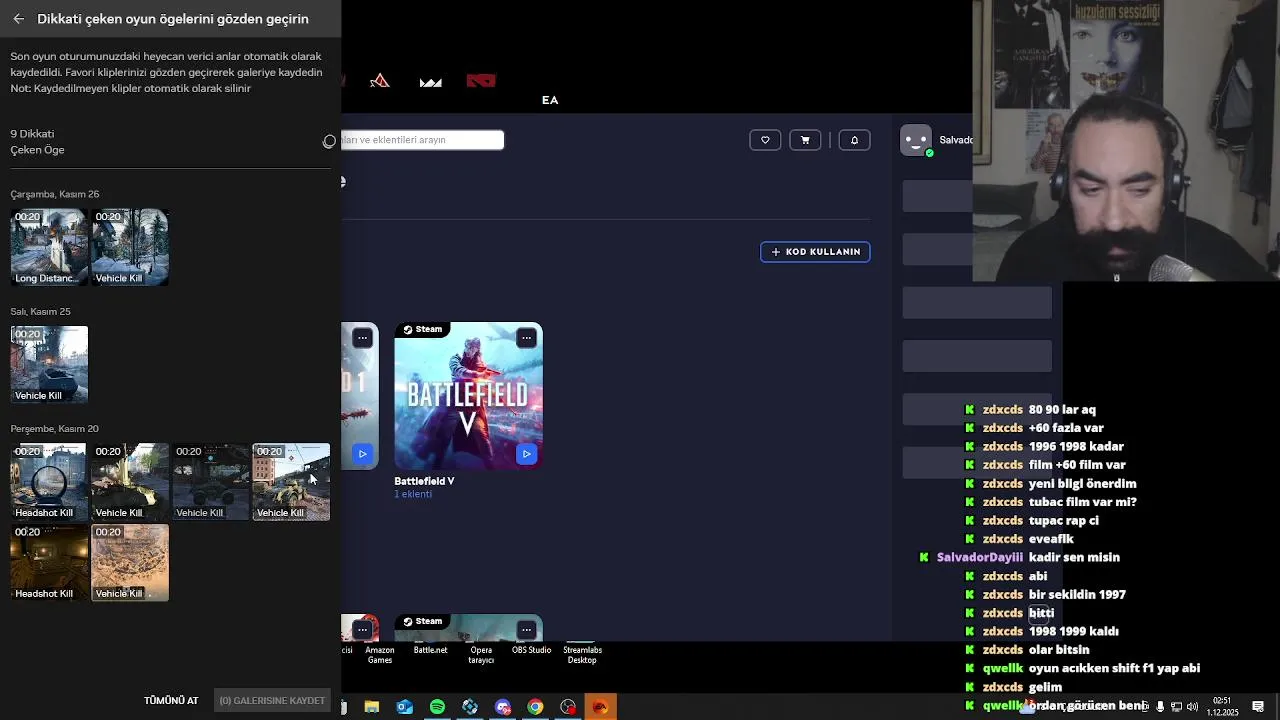Open the three-dot menu on Battlefield V card
This screenshot has height=720, width=1280.
(x=526, y=338)
